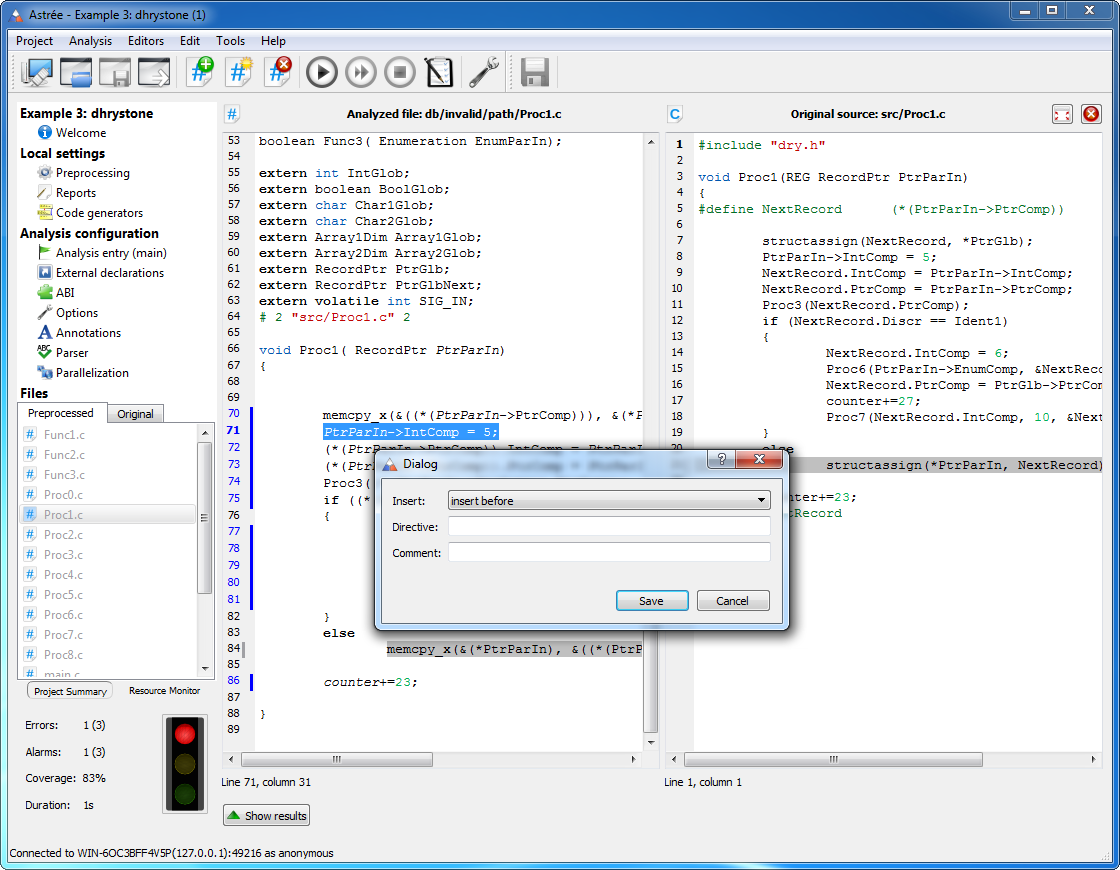Image resolution: width=1120 pixels, height=870 pixels.
Task: Click the fast-forward analysis button
Action: (x=361, y=72)
